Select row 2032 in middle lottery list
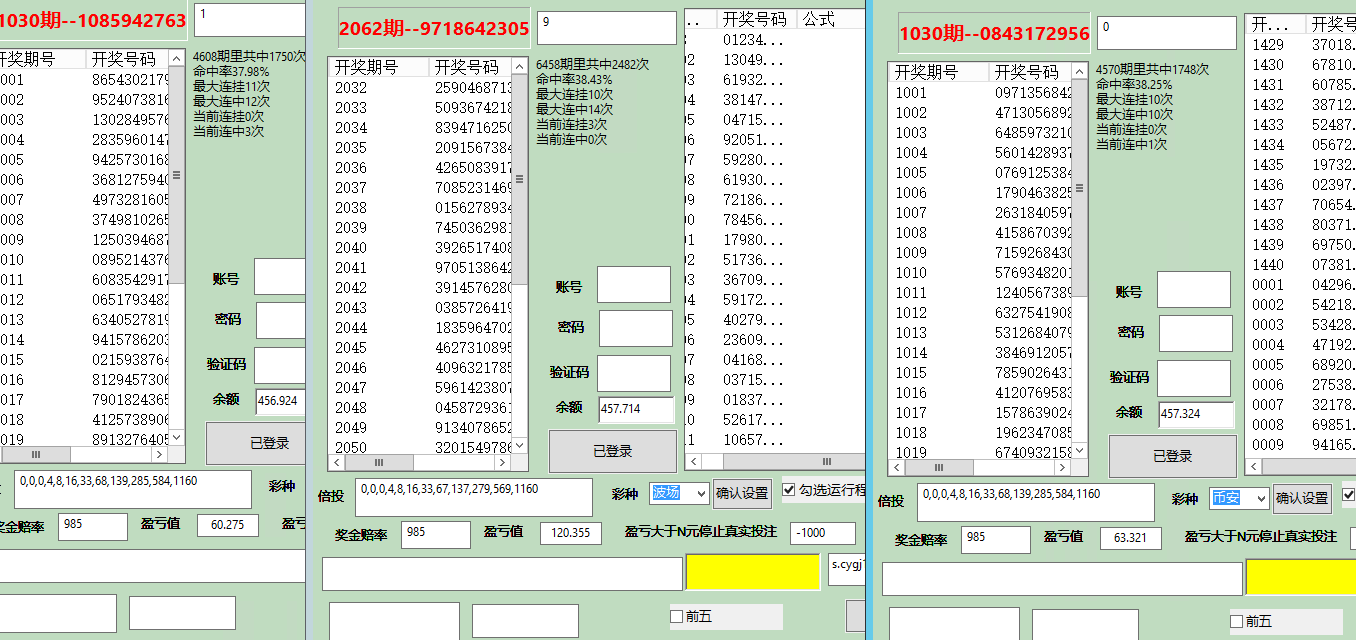The width and height of the screenshot is (1356, 640). [x=400, y=87]
